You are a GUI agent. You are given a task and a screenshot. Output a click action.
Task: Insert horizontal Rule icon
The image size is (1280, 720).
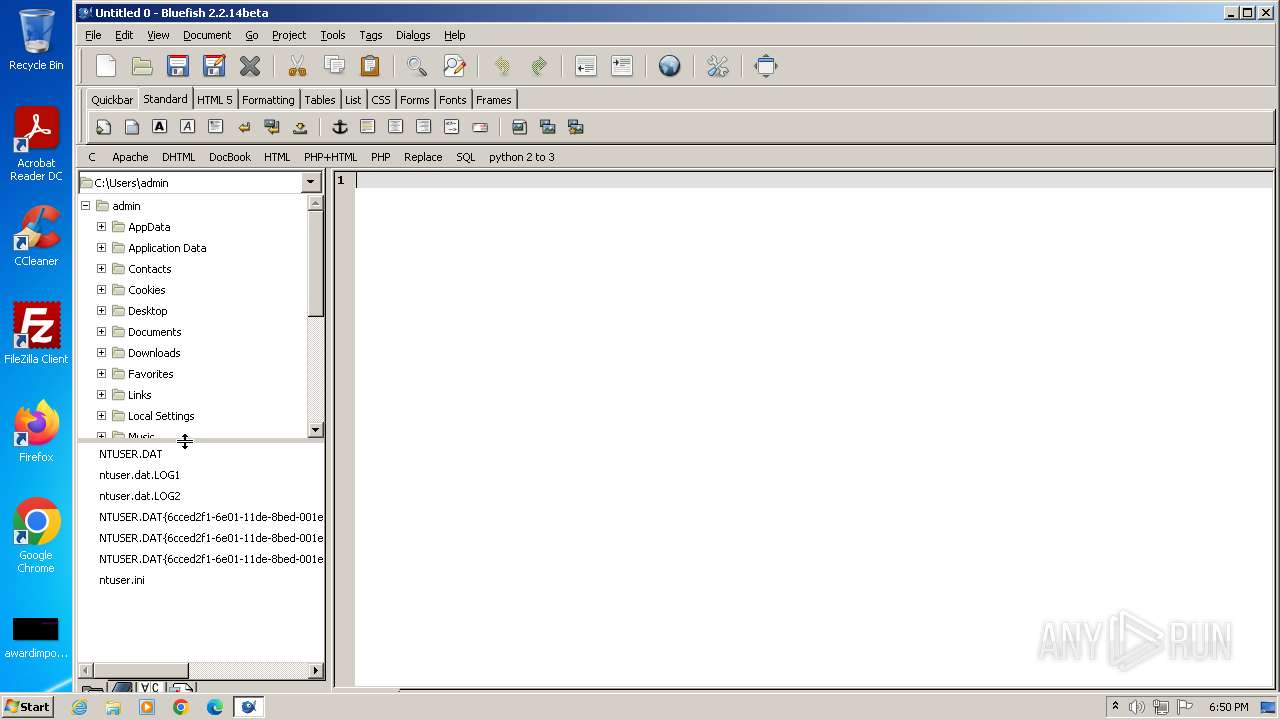point(367,127)
